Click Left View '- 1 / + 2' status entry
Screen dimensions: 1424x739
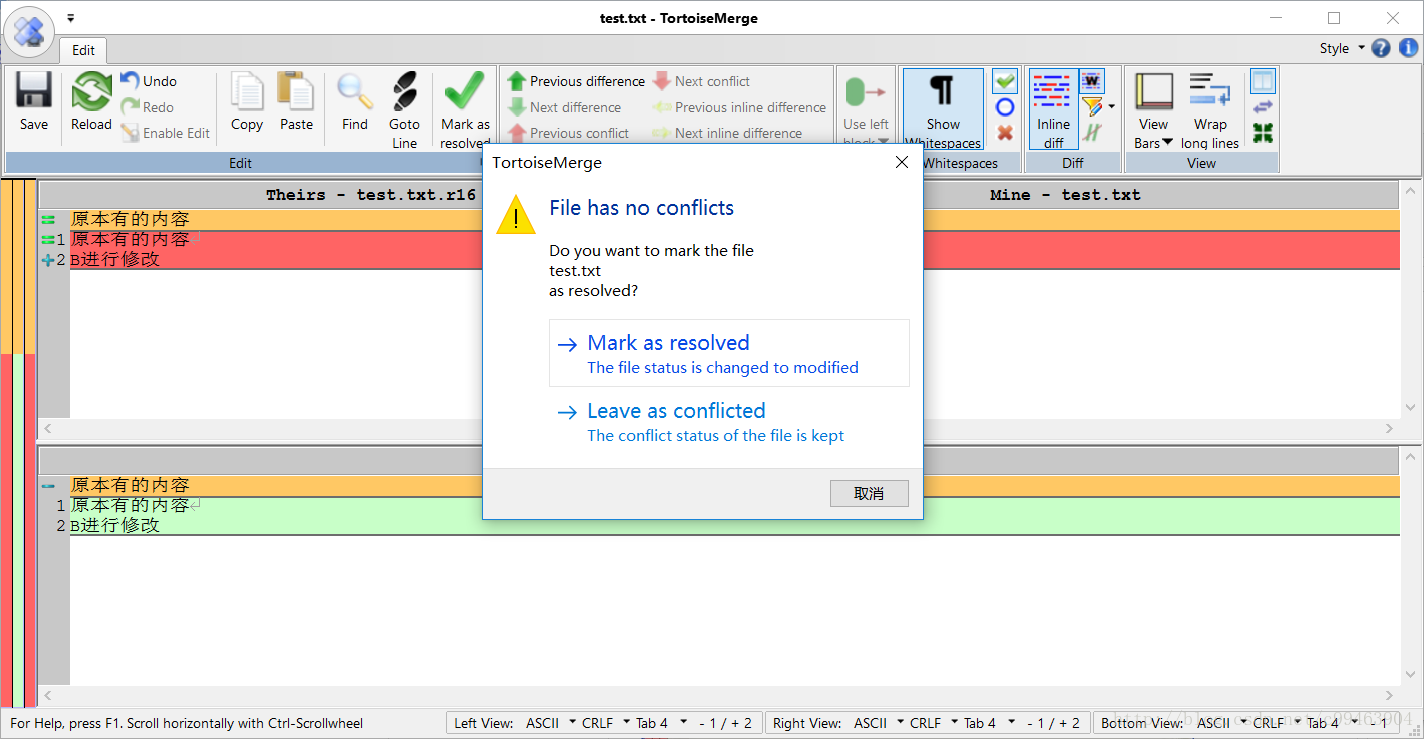pyautogui.click(x=724, y=723)
